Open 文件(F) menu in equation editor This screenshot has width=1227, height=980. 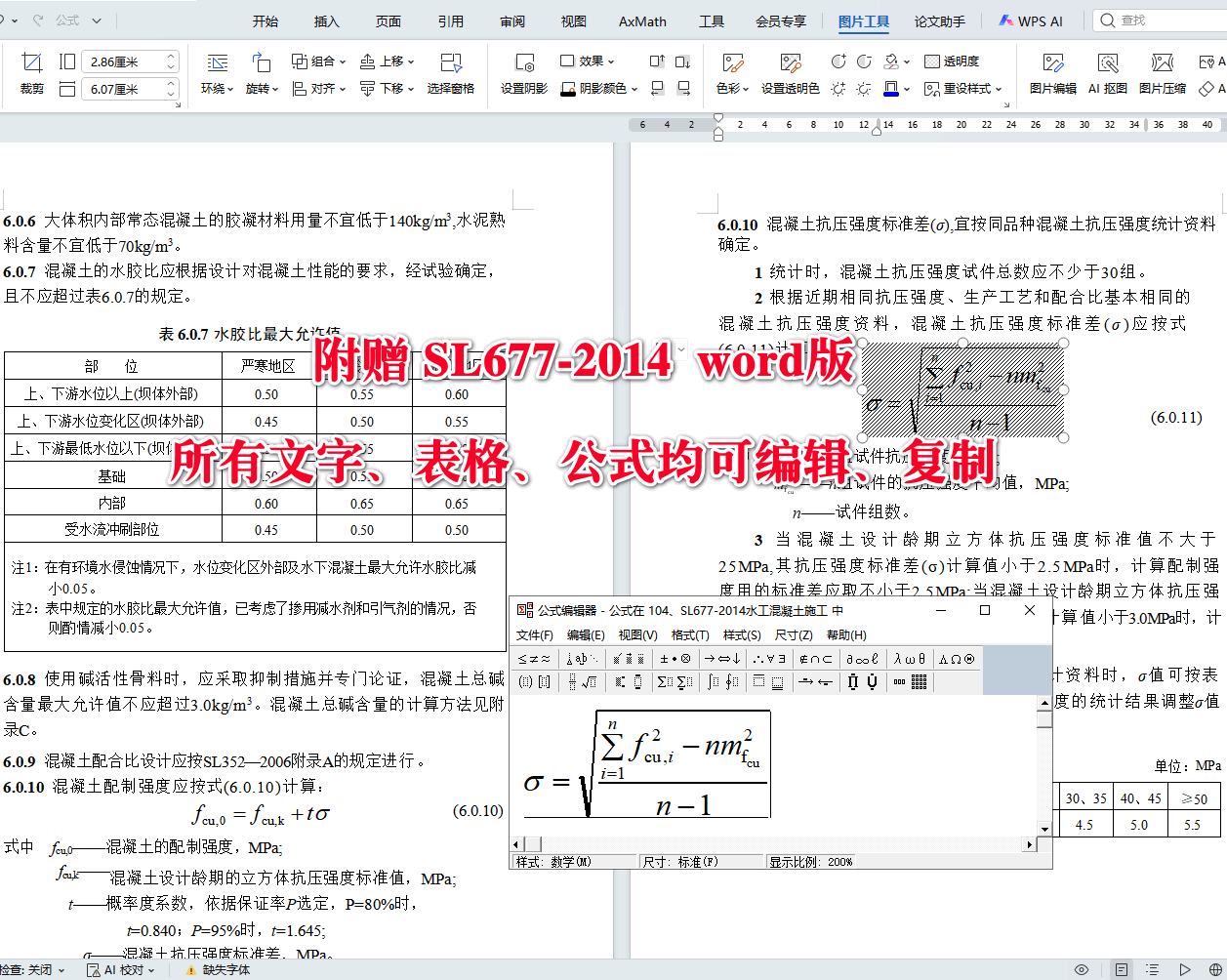535,634
